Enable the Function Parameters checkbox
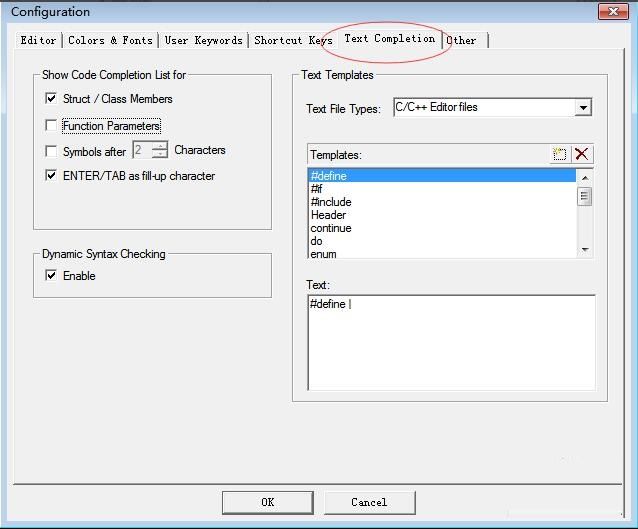 51,126
